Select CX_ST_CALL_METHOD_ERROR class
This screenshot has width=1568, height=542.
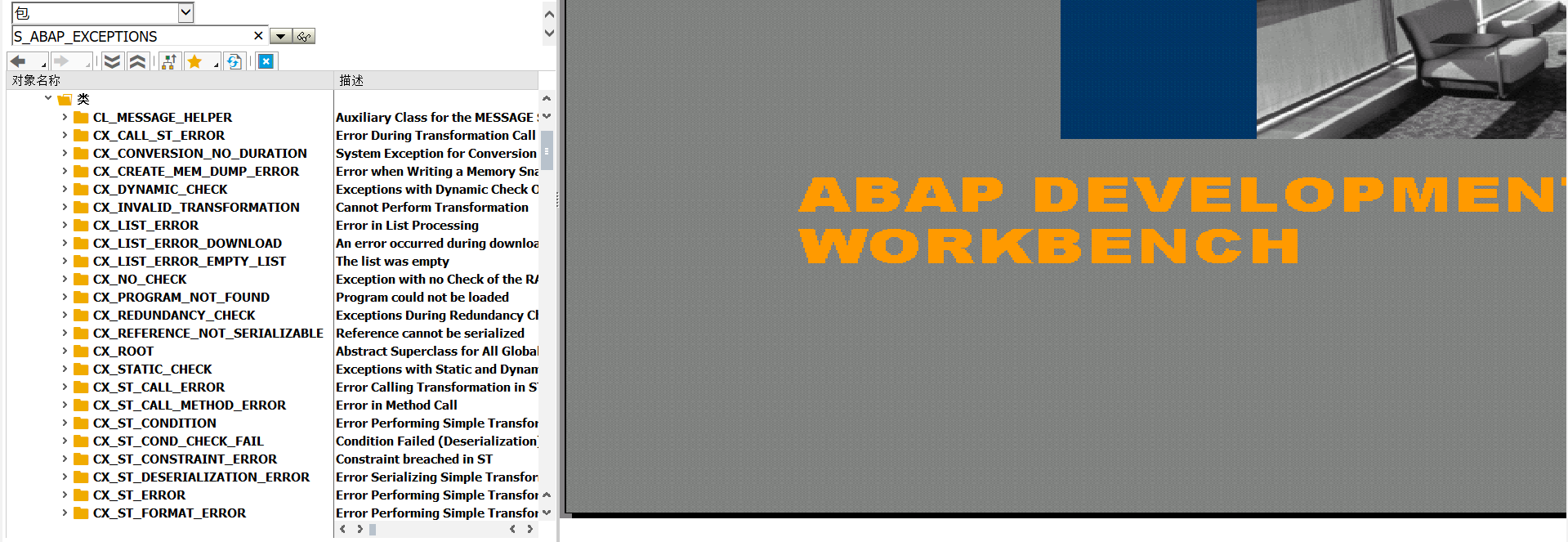(190, 405)
